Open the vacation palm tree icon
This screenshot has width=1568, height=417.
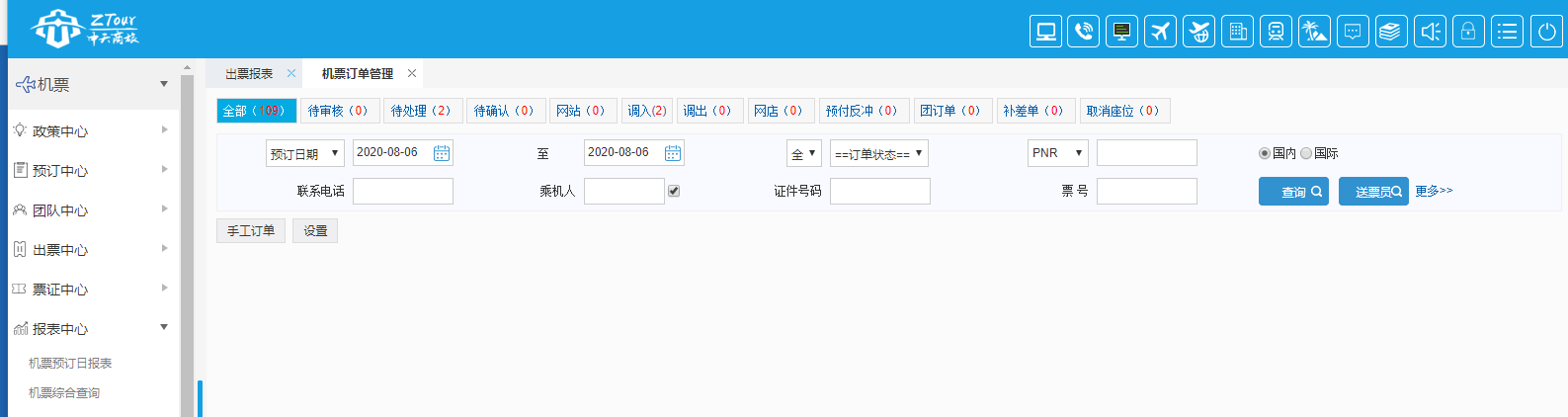[x=1315, y=32]
